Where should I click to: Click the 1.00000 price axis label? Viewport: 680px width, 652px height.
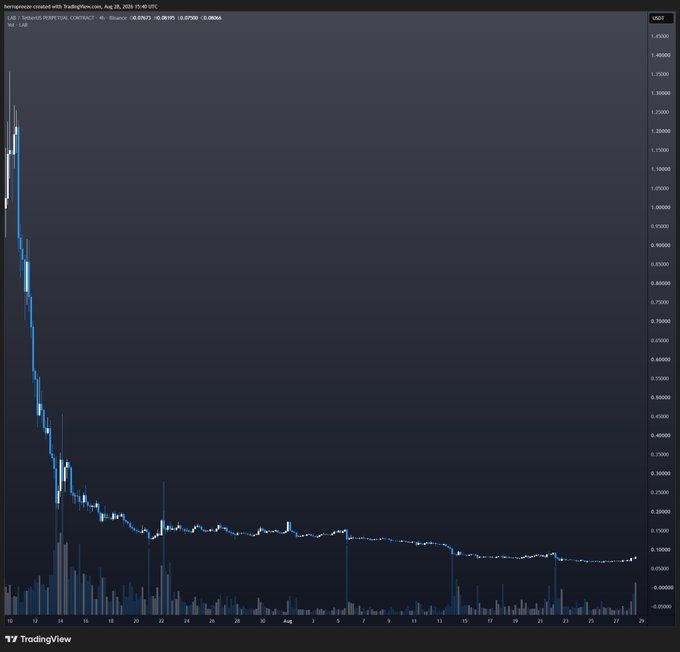[660, 207]
